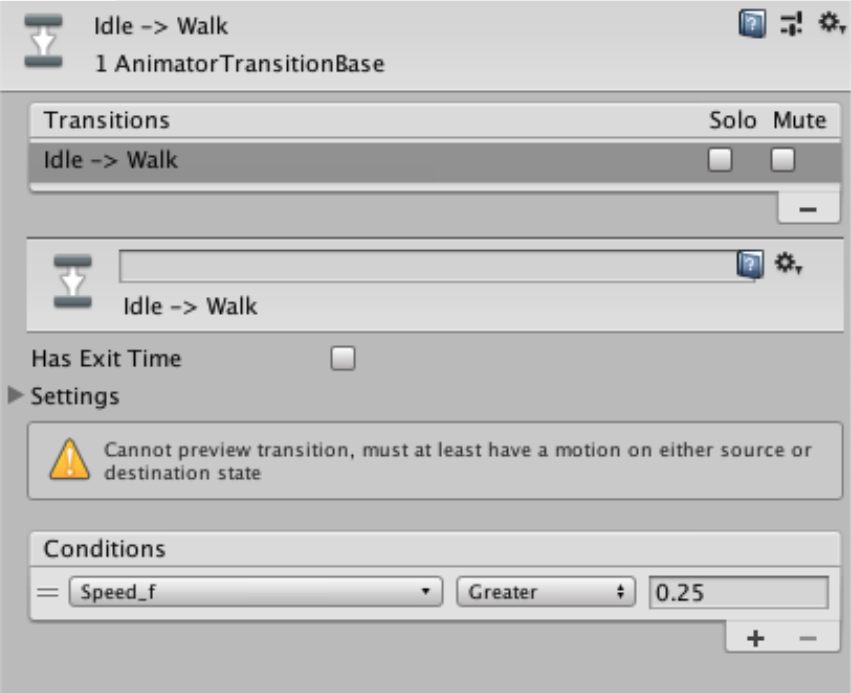
Task: Click the 0.25 threshold value field
Action: (738, 592)
